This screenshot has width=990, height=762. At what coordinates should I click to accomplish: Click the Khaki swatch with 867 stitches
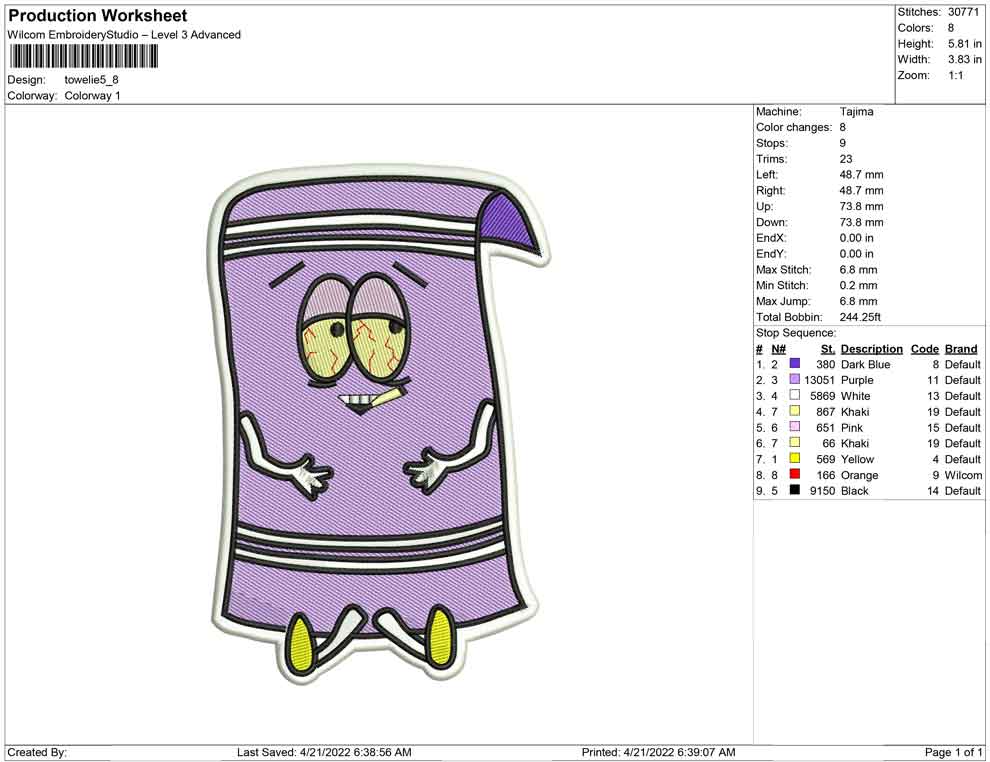795,410
